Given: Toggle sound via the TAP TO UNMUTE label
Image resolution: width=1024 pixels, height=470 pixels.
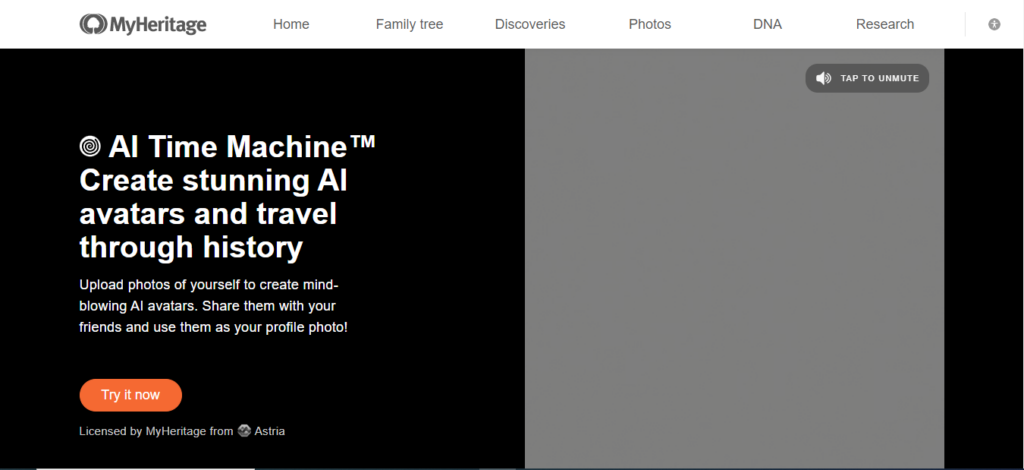Looking at the screenshot, I should 879,78.
